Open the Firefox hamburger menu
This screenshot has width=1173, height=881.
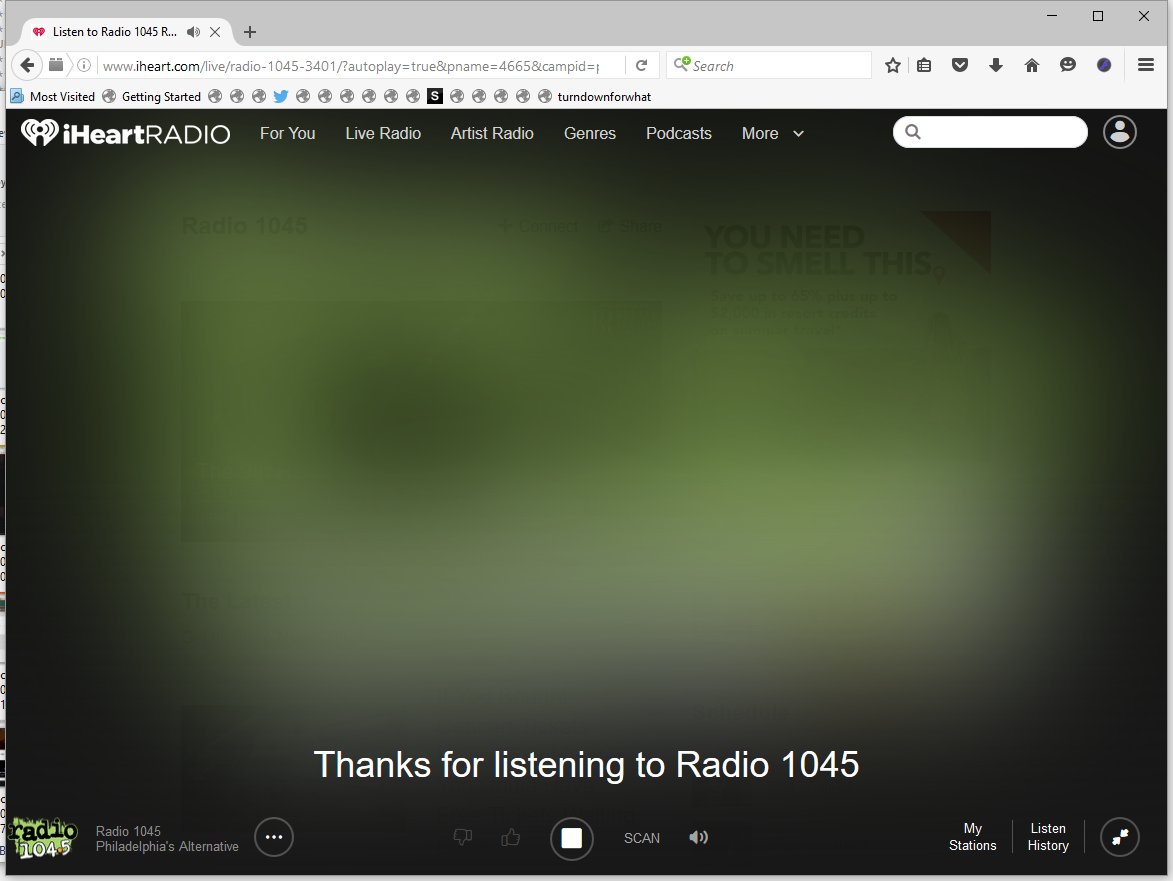point(1145,65)
